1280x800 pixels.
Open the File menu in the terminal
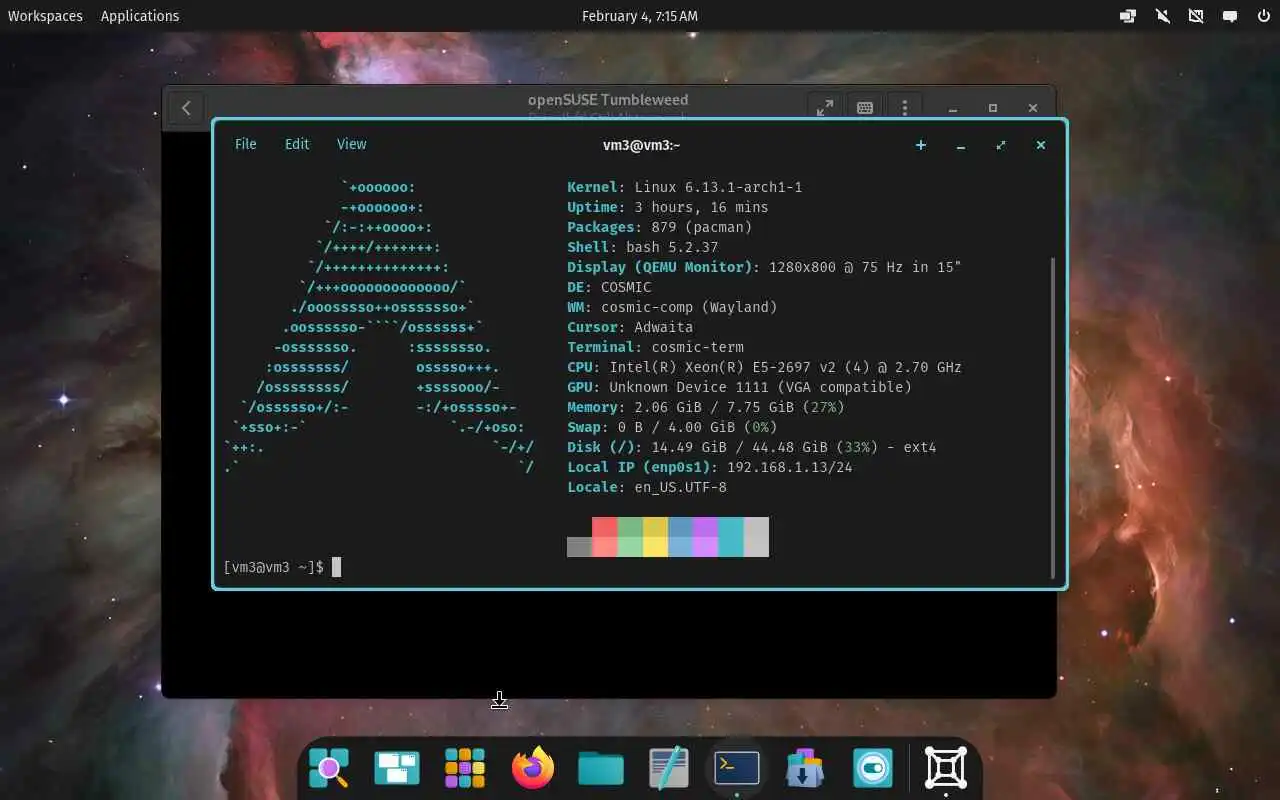click(x=245, y=144)
